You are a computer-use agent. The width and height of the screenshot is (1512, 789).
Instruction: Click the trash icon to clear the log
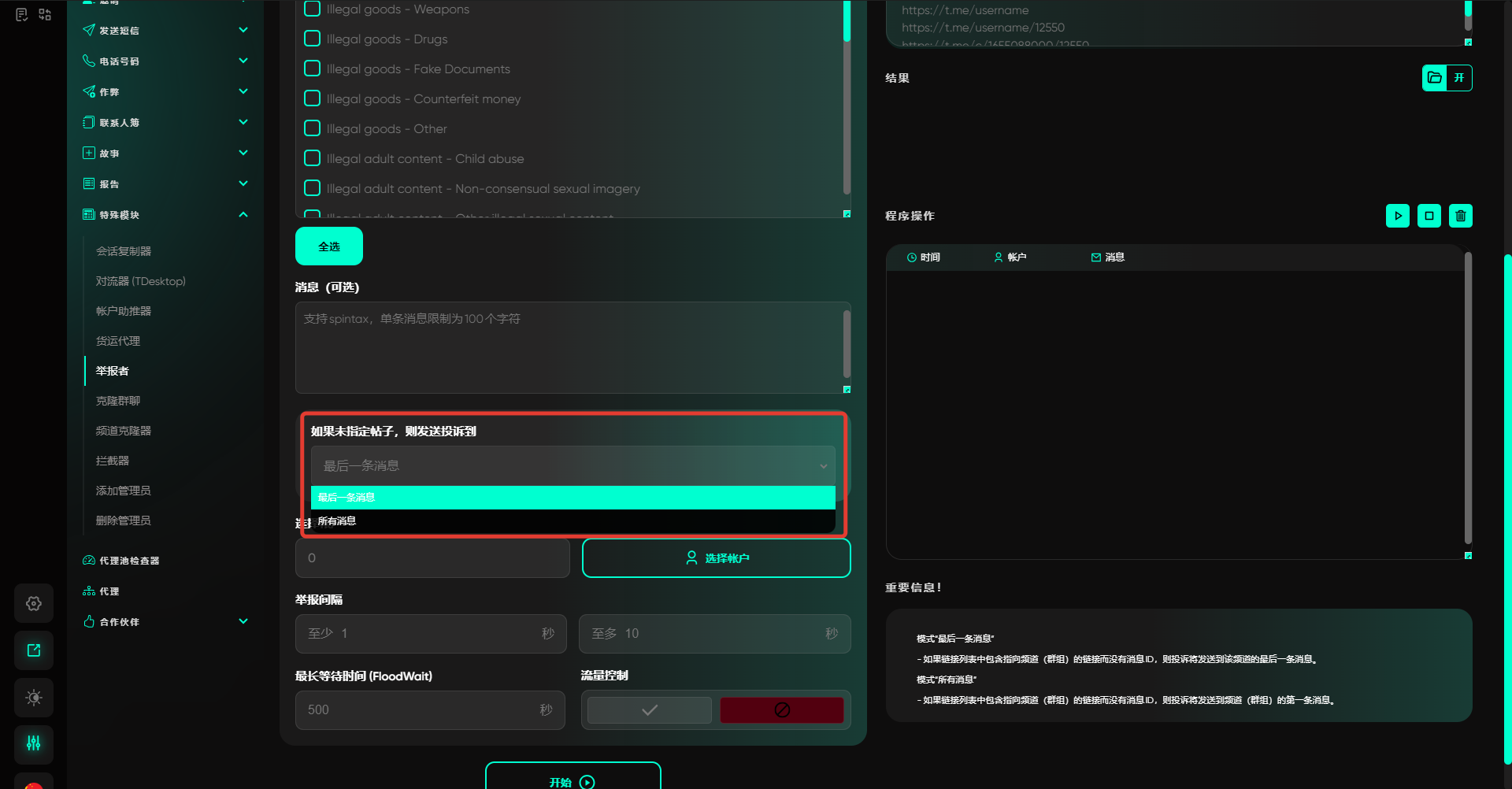1460,216
